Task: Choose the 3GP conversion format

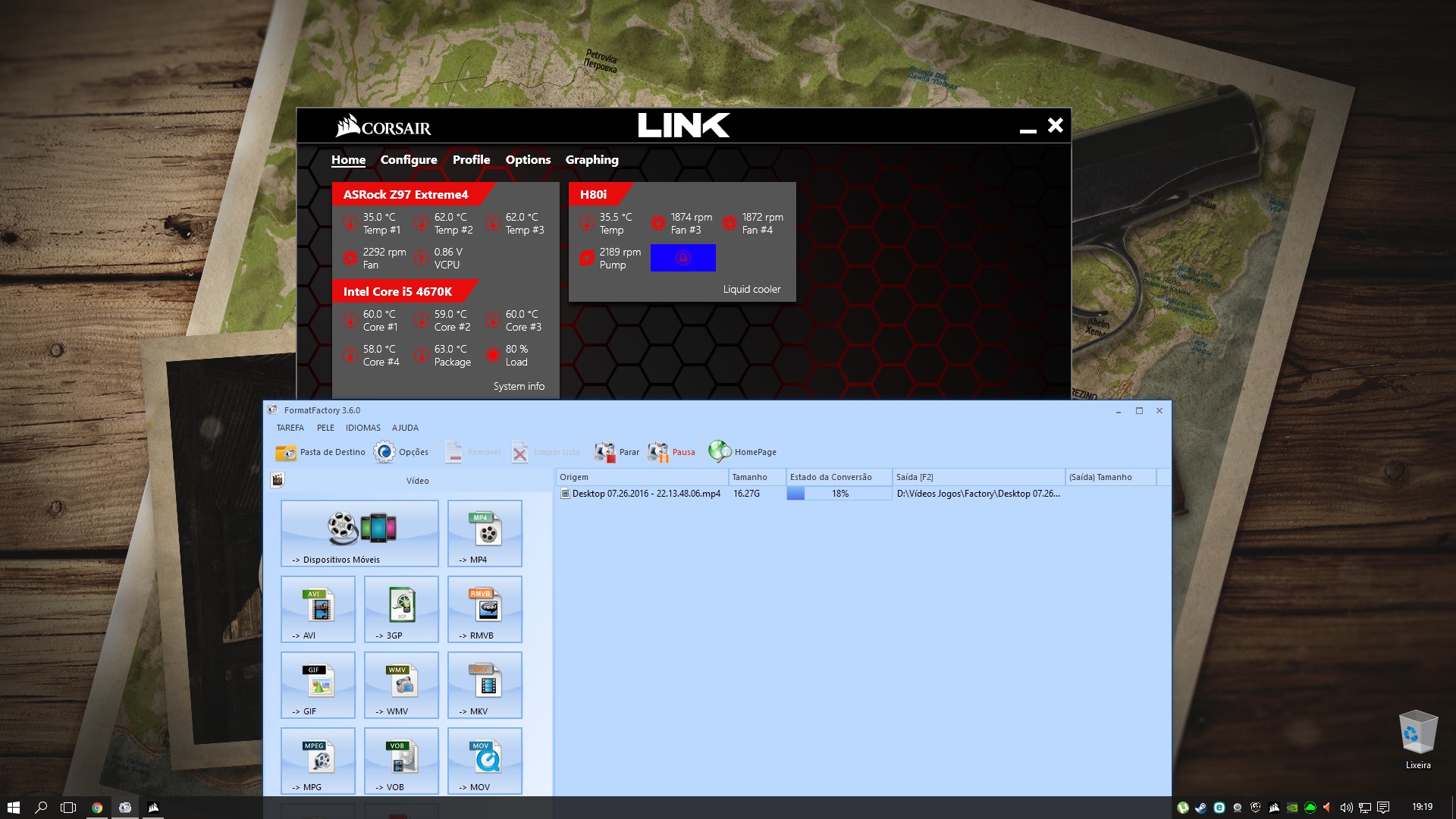Action: pos(401,609)
